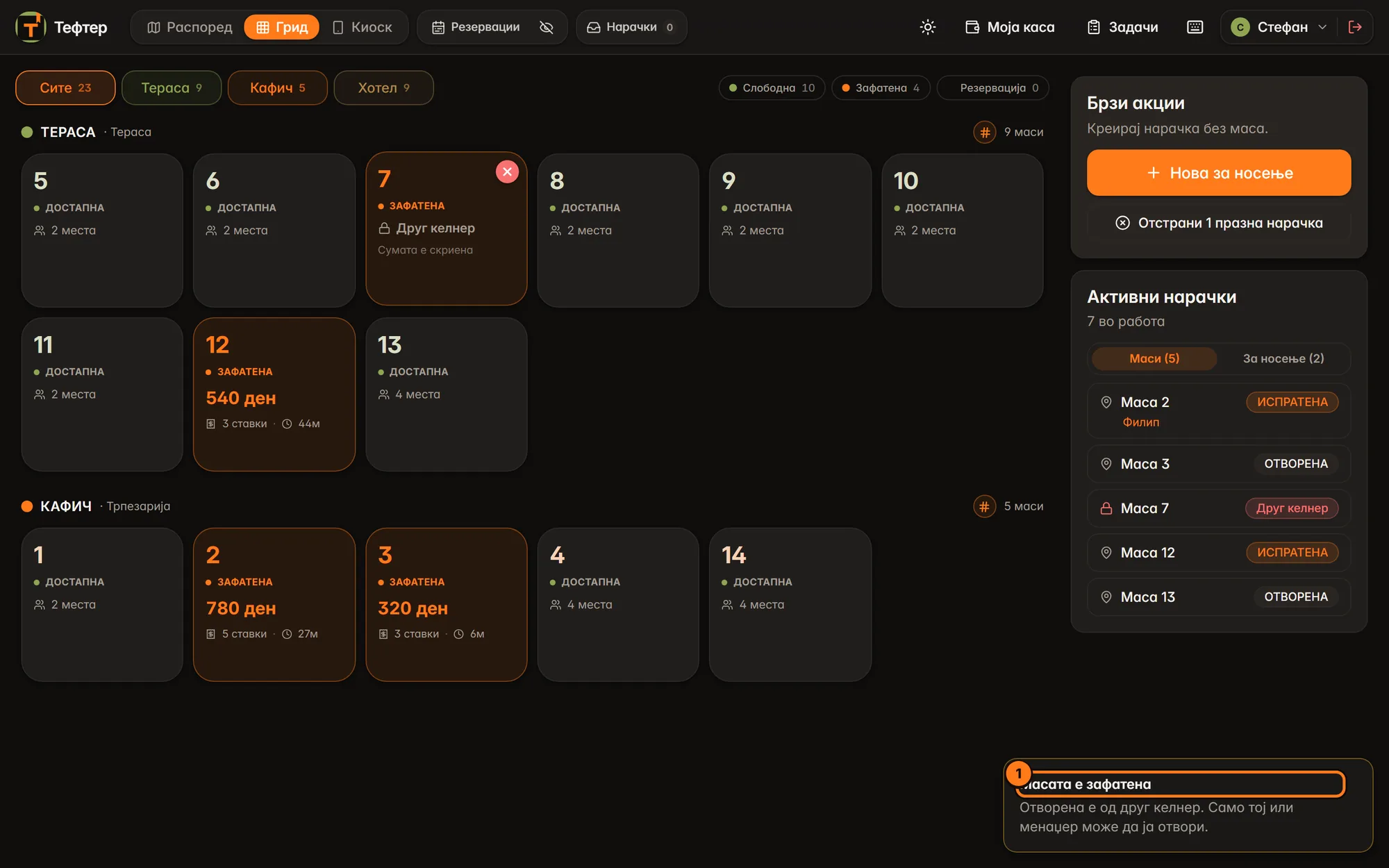Image resolution: width=1389 pixels, height=868 pixels.
Task: Select the Грид view
Action: (282, 27)
